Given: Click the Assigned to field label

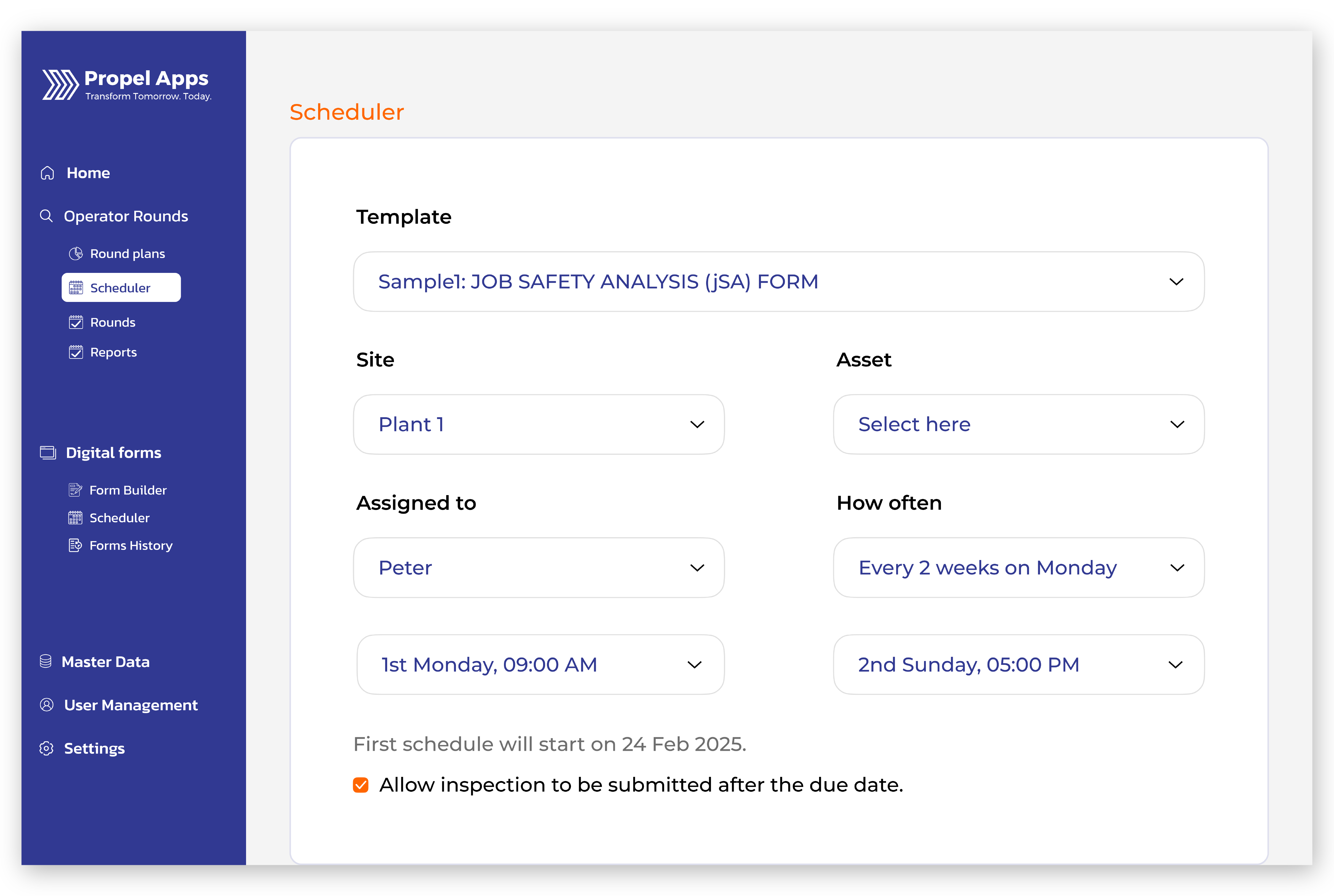Looking at the screenshot, I should [416, 503].
